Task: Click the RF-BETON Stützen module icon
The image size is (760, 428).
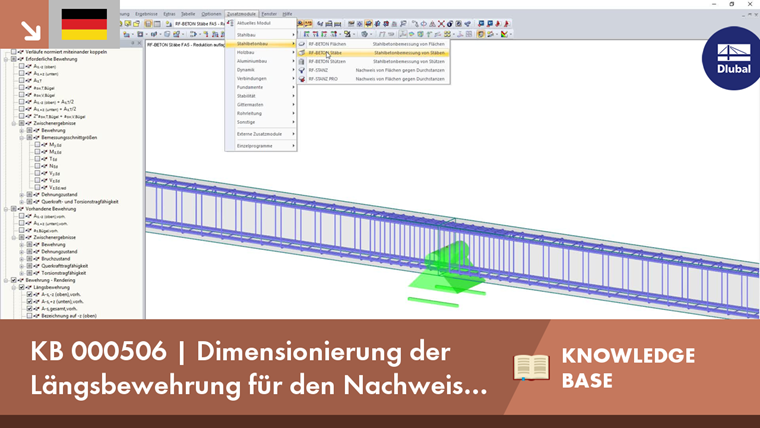Action: point(302,62)
